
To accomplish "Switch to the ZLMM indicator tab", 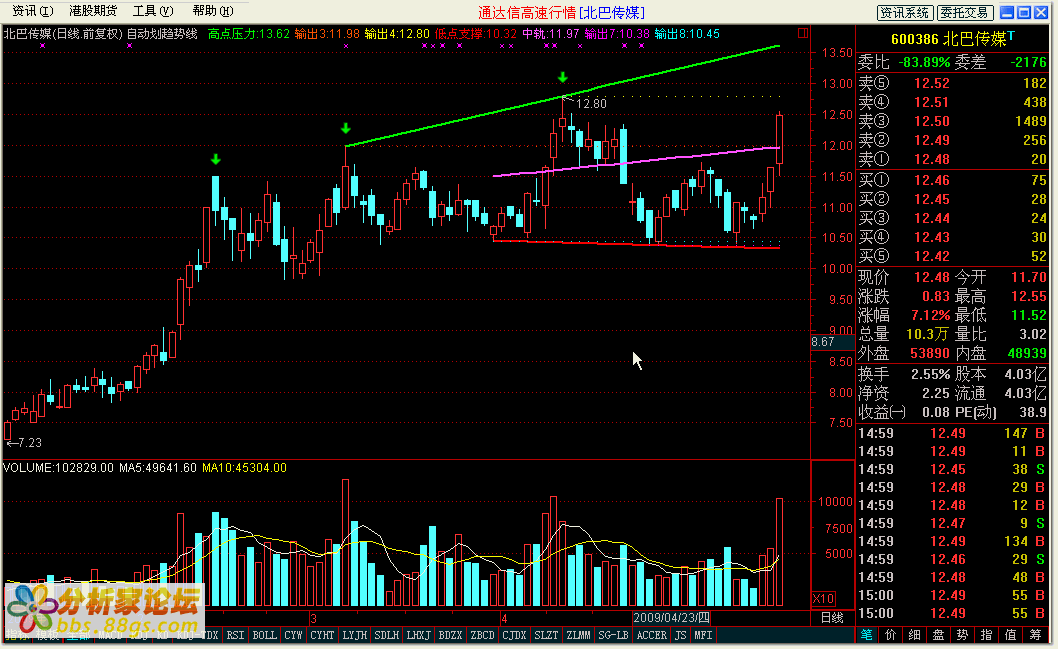I will (x=578, y=635).
